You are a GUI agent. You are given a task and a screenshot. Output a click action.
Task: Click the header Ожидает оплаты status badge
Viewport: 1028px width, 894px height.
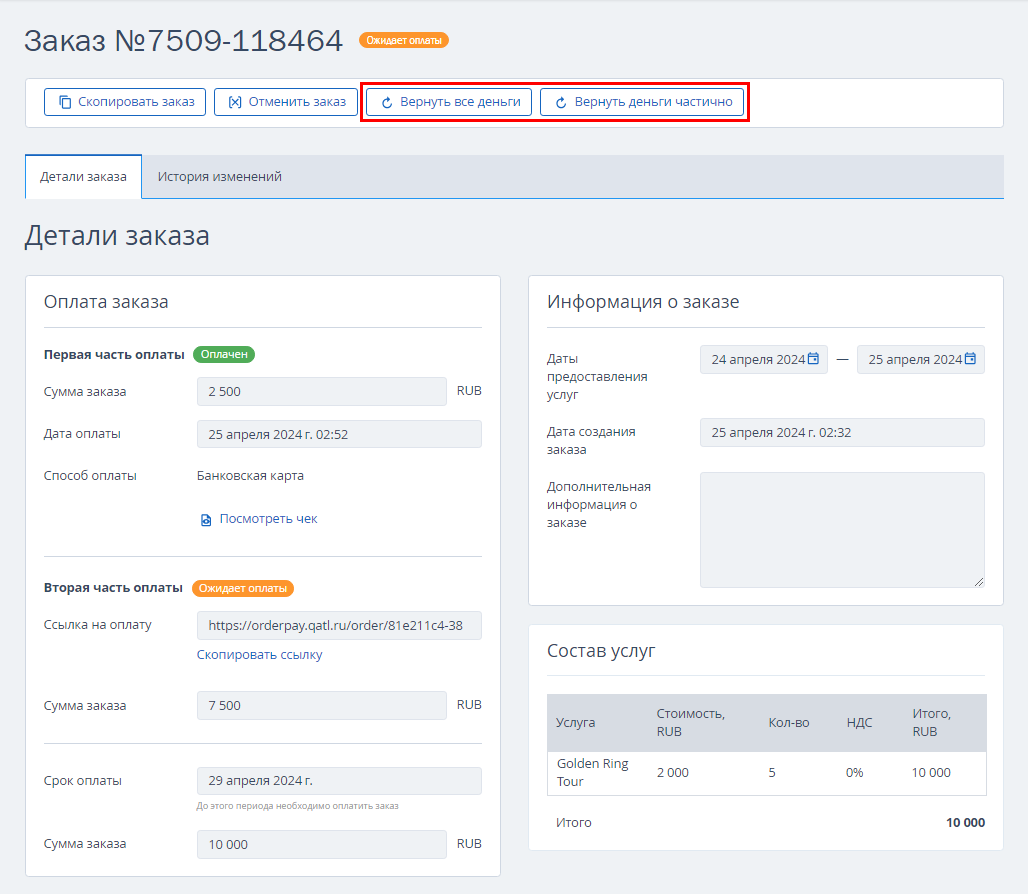coord(403,41)
